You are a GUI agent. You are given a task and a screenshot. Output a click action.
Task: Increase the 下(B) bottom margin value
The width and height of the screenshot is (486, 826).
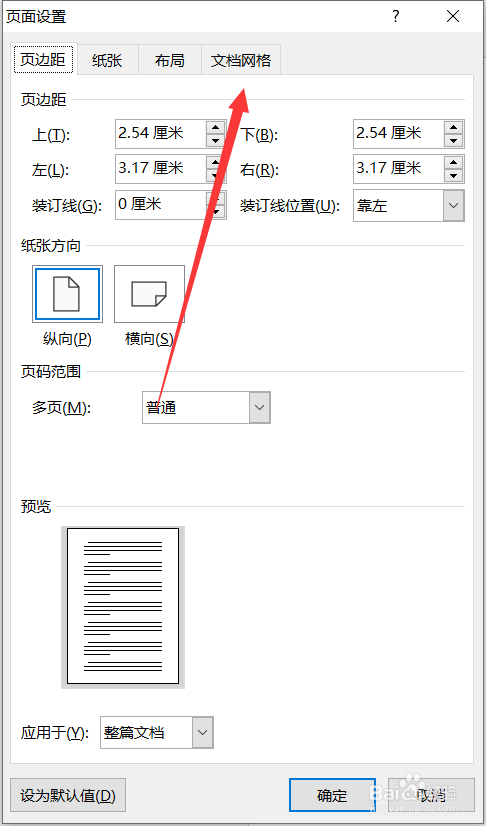point(454,127)
